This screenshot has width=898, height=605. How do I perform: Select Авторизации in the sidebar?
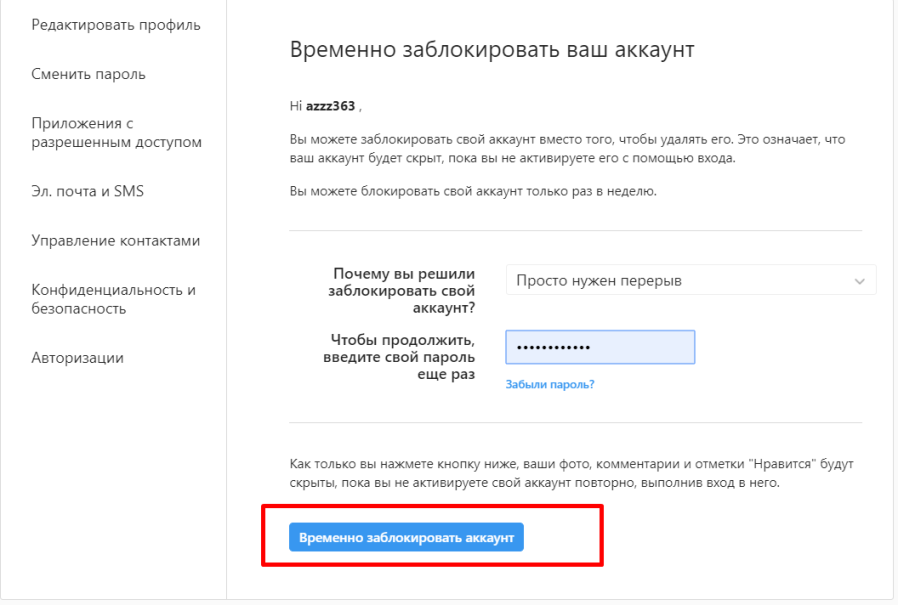click(x=77, y=358)
